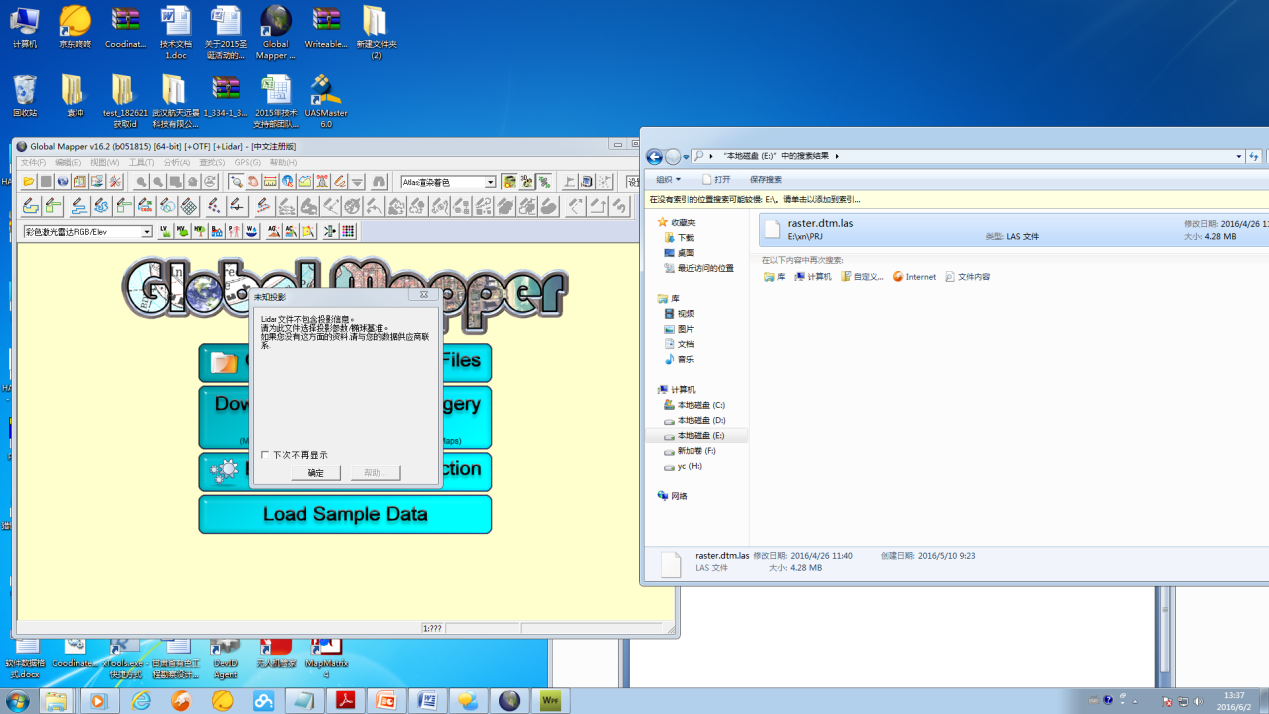Check the 下次不再显示 checkbox
The height and width of the screenshot is (714, 1269).
pyautogui.click(x=265, y=455)
